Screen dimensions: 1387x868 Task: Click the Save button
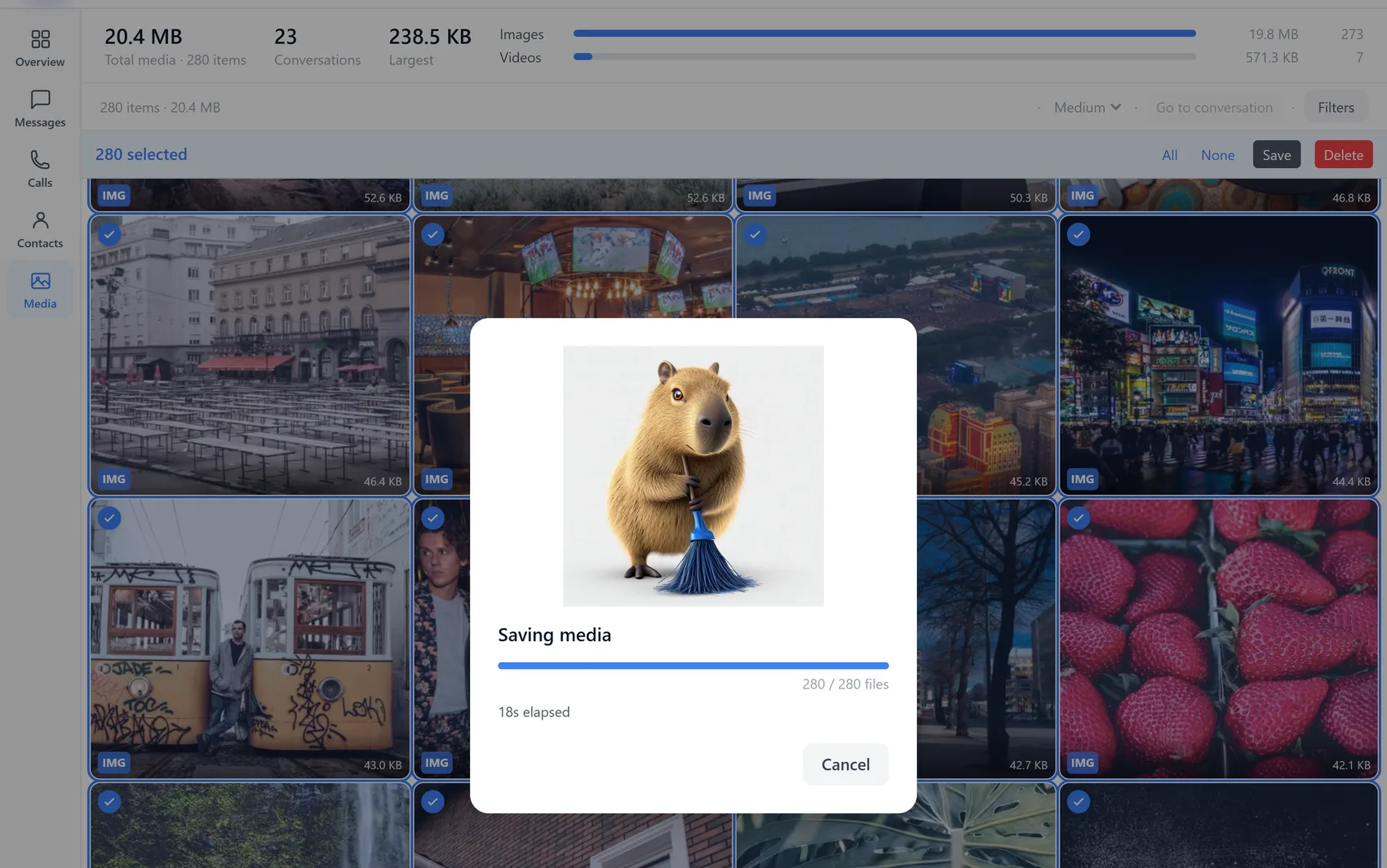1277,154
